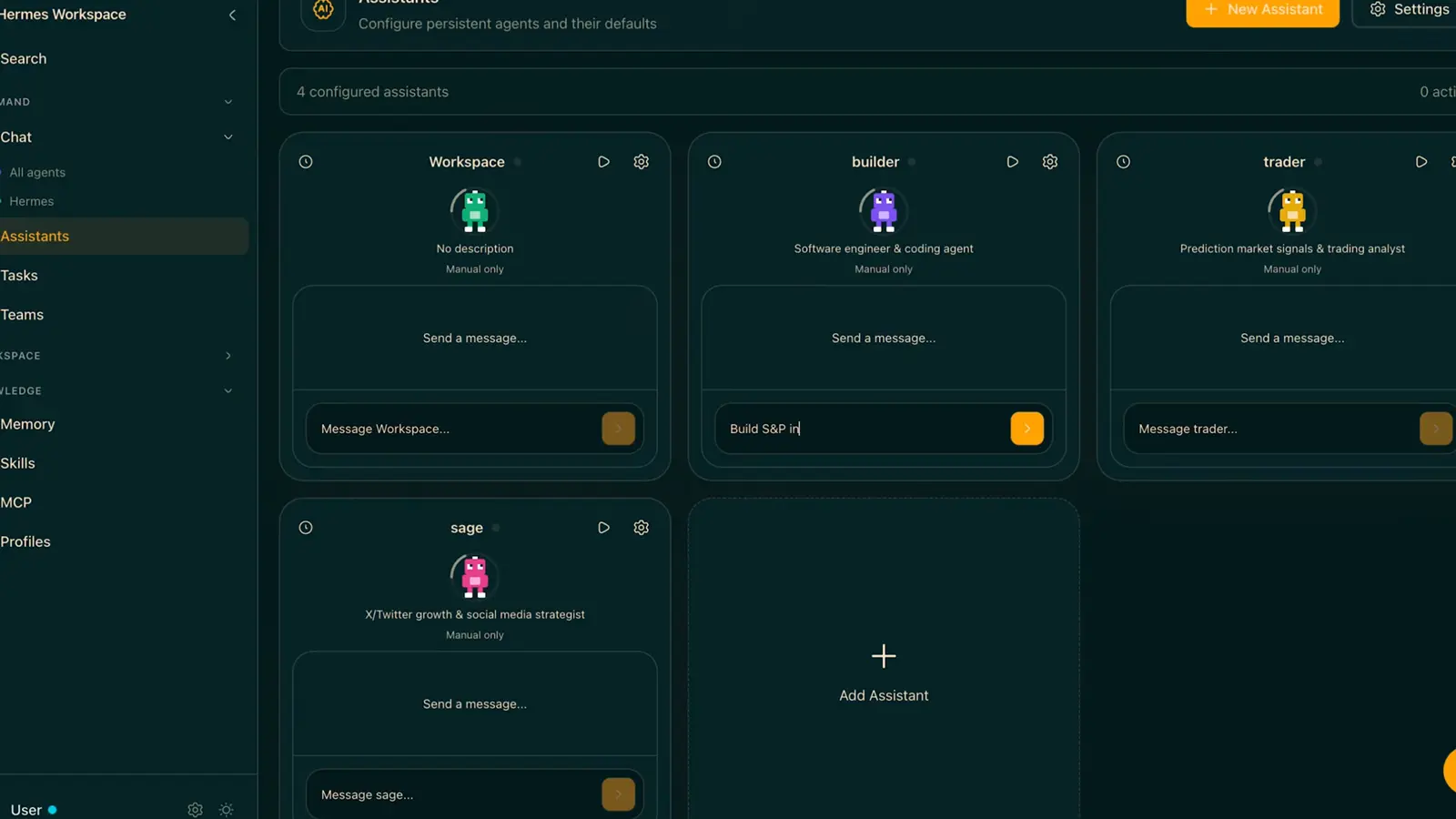
Task: Open sage assistant gear settings
Action: (x=642, y=528)
